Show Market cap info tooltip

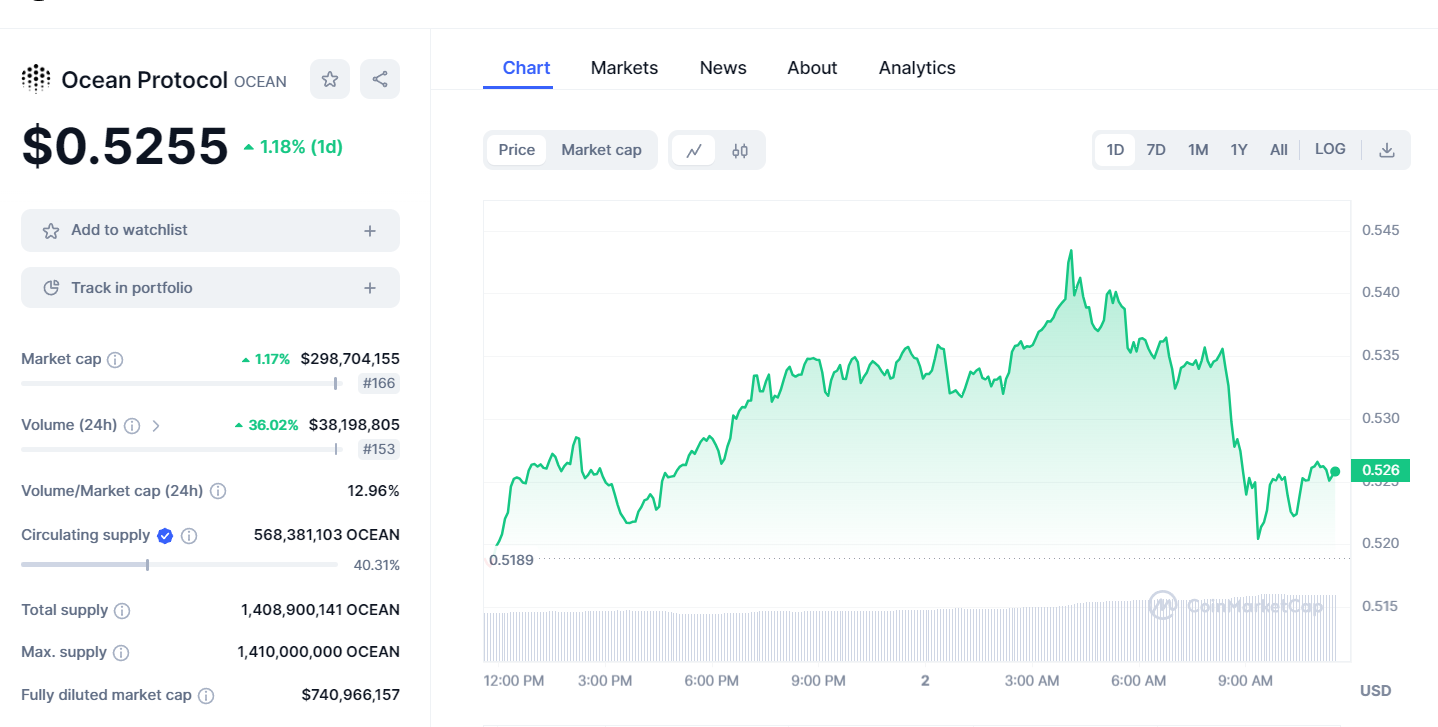tap(115, 359)
